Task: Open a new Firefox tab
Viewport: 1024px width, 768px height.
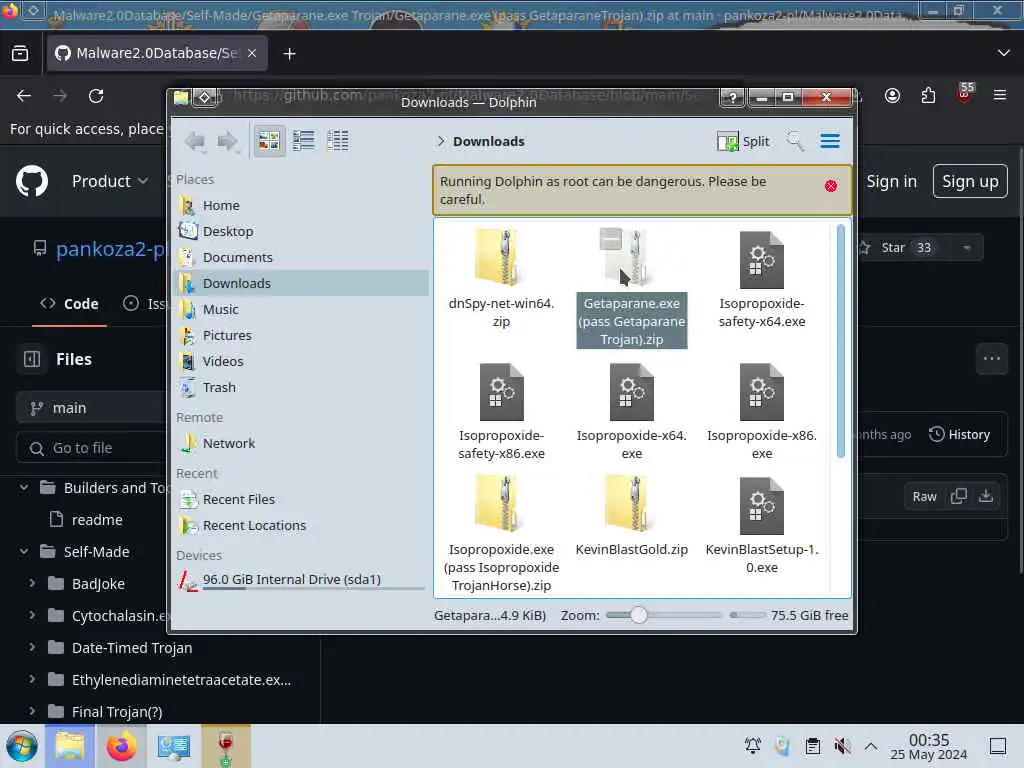Action: click(289, 54)
